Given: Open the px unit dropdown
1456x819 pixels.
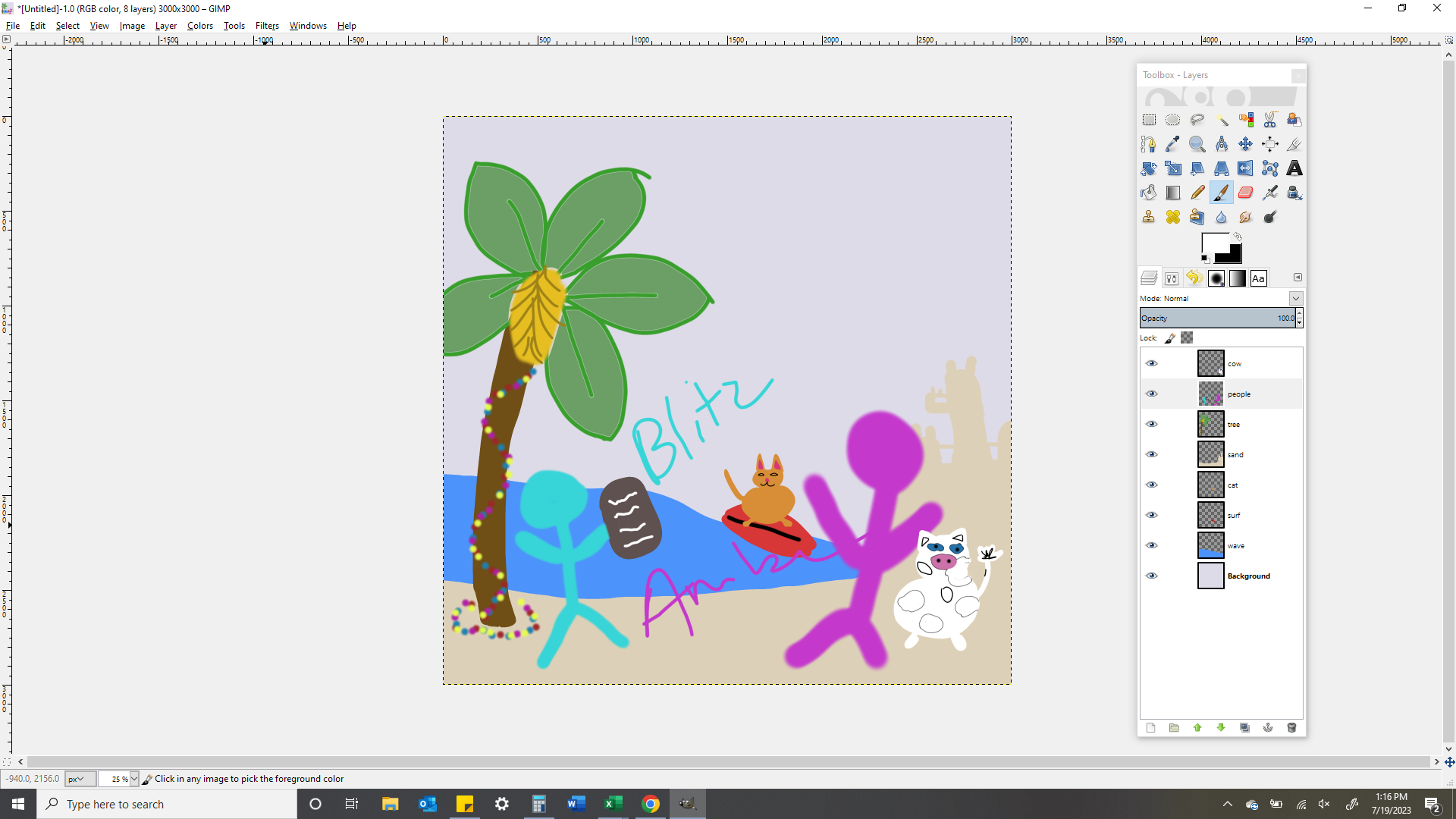Looking at the screenshot, I should coord(80,779).
